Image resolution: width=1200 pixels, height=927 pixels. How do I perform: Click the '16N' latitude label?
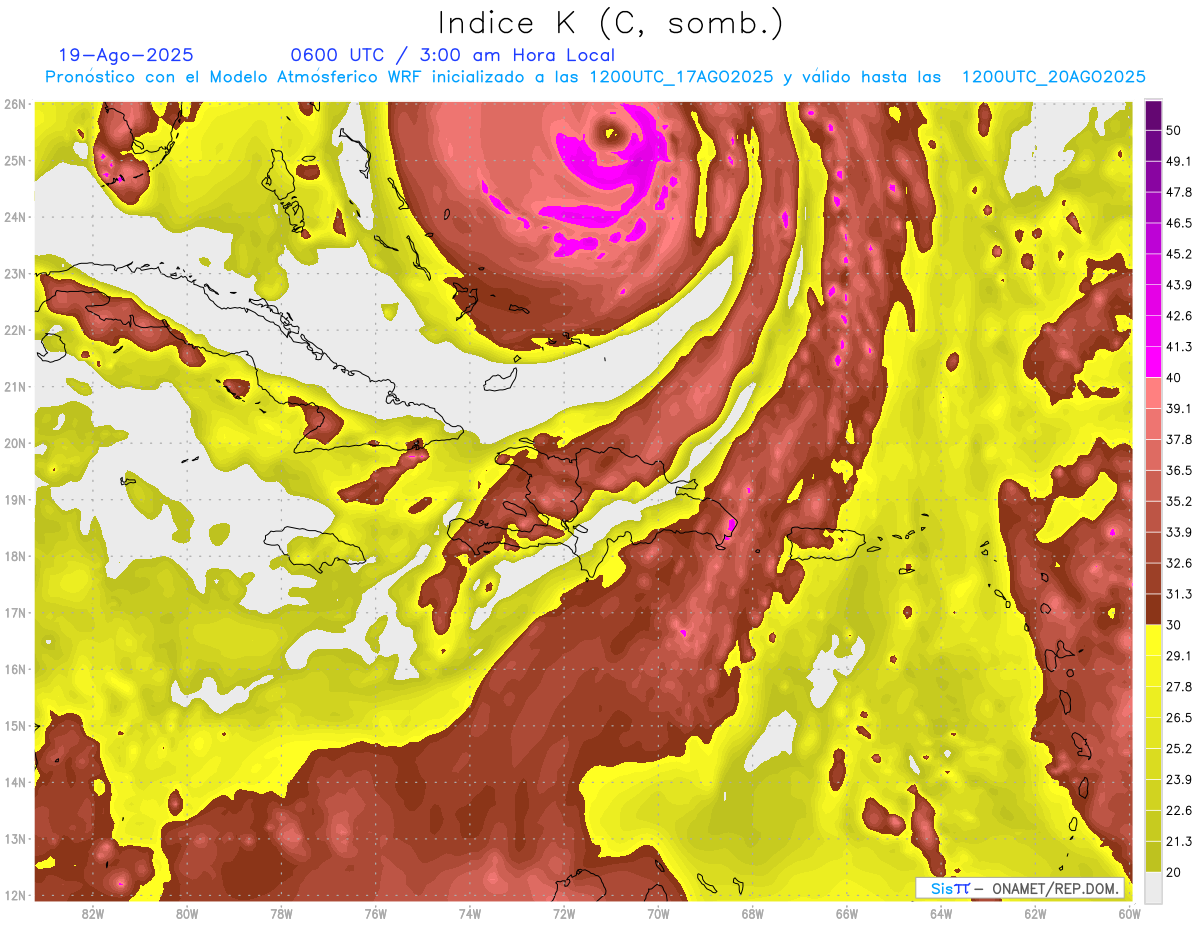[15, 669]
